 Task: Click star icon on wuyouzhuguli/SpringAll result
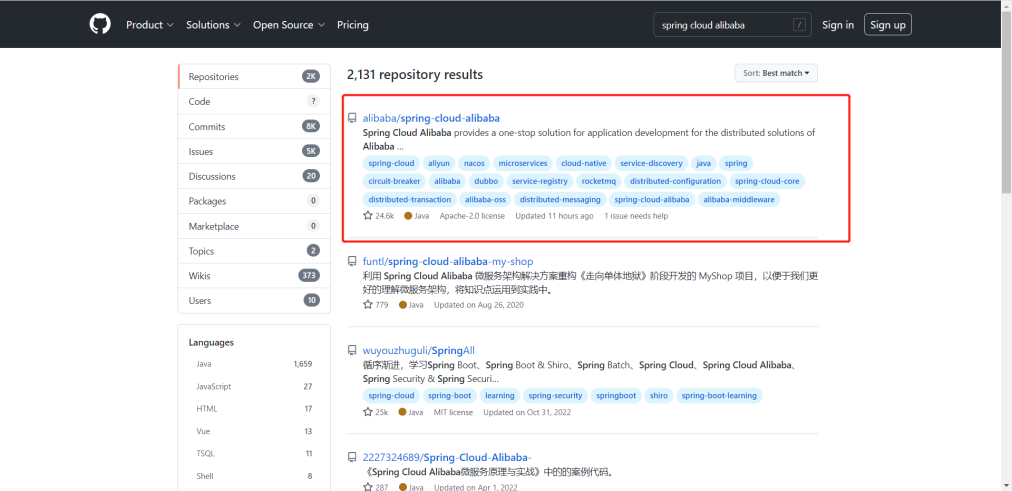(368, 412)
